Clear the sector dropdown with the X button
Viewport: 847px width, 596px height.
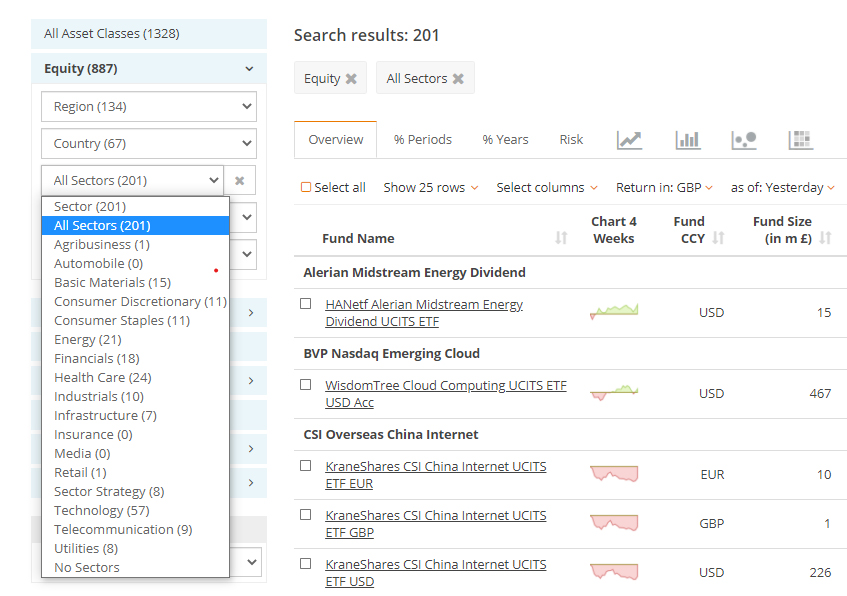(240, 181)
